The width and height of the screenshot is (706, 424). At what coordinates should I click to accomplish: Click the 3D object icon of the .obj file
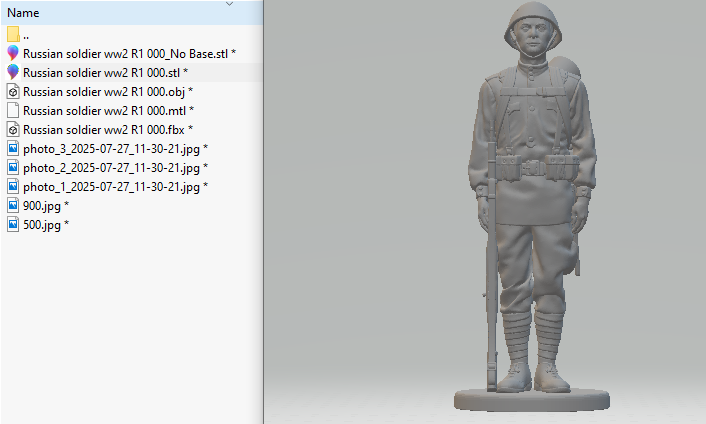[13, 91]
